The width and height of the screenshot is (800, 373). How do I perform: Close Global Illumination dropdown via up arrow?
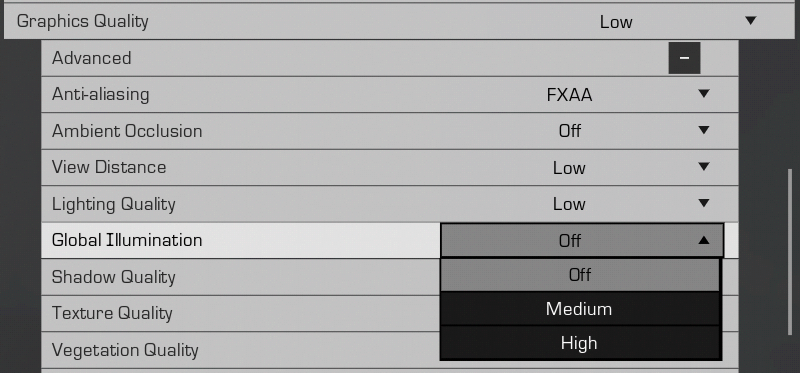point(704,240)
